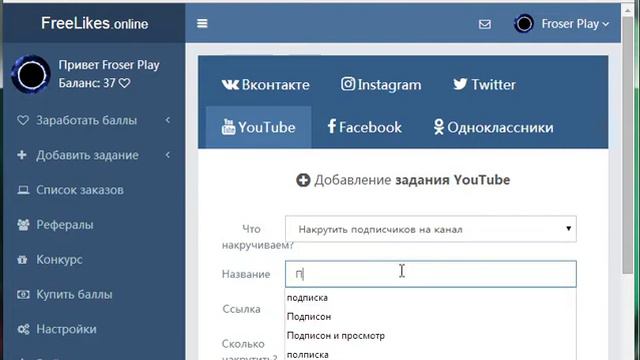Expand the Заработать баллы chevron
The width and height of the screenshot is (640, 360).
coord(168,120)
